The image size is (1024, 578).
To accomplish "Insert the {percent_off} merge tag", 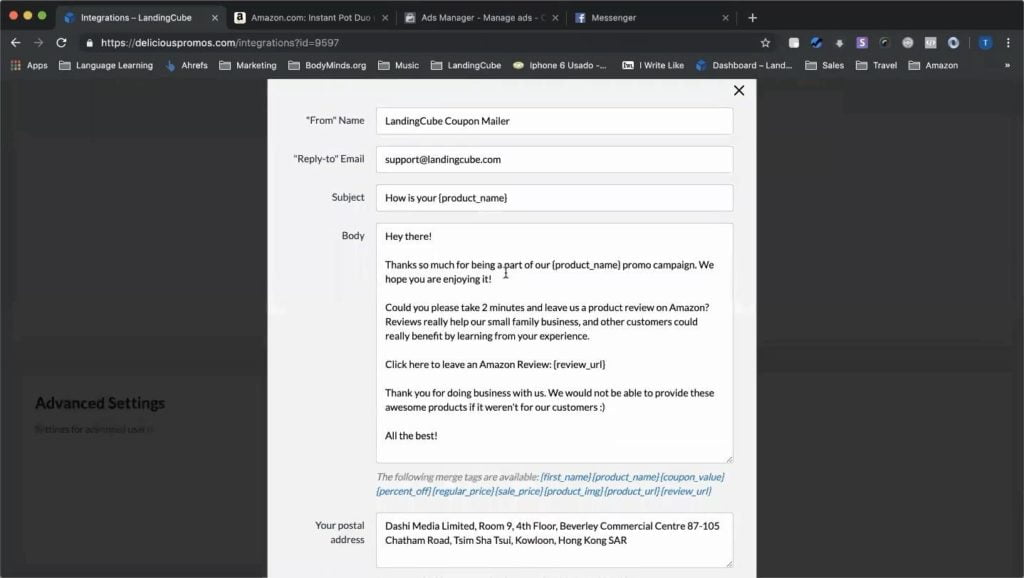I will tap(403, 491).
